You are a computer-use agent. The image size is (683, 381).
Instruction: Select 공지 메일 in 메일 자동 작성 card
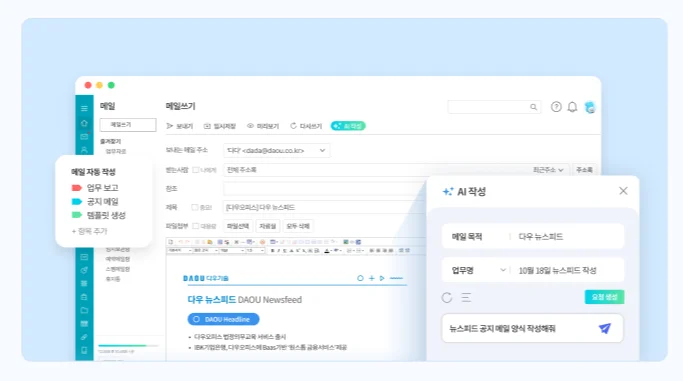(x=102, y=201)
